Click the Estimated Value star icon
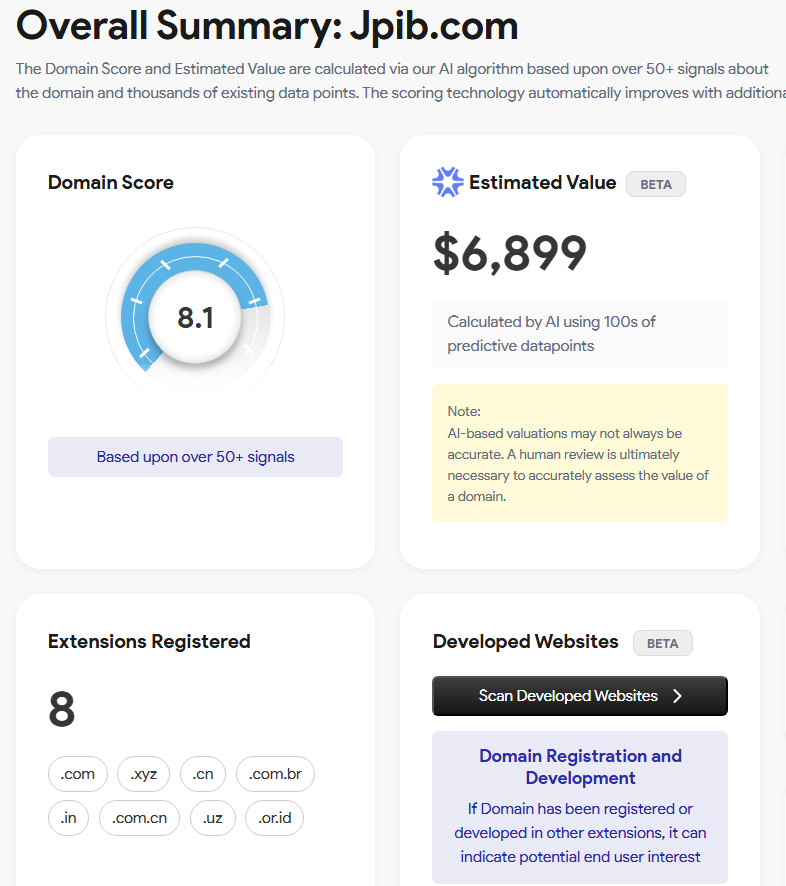The width and height of the screenshot is (786, 886). pos(448,182)
